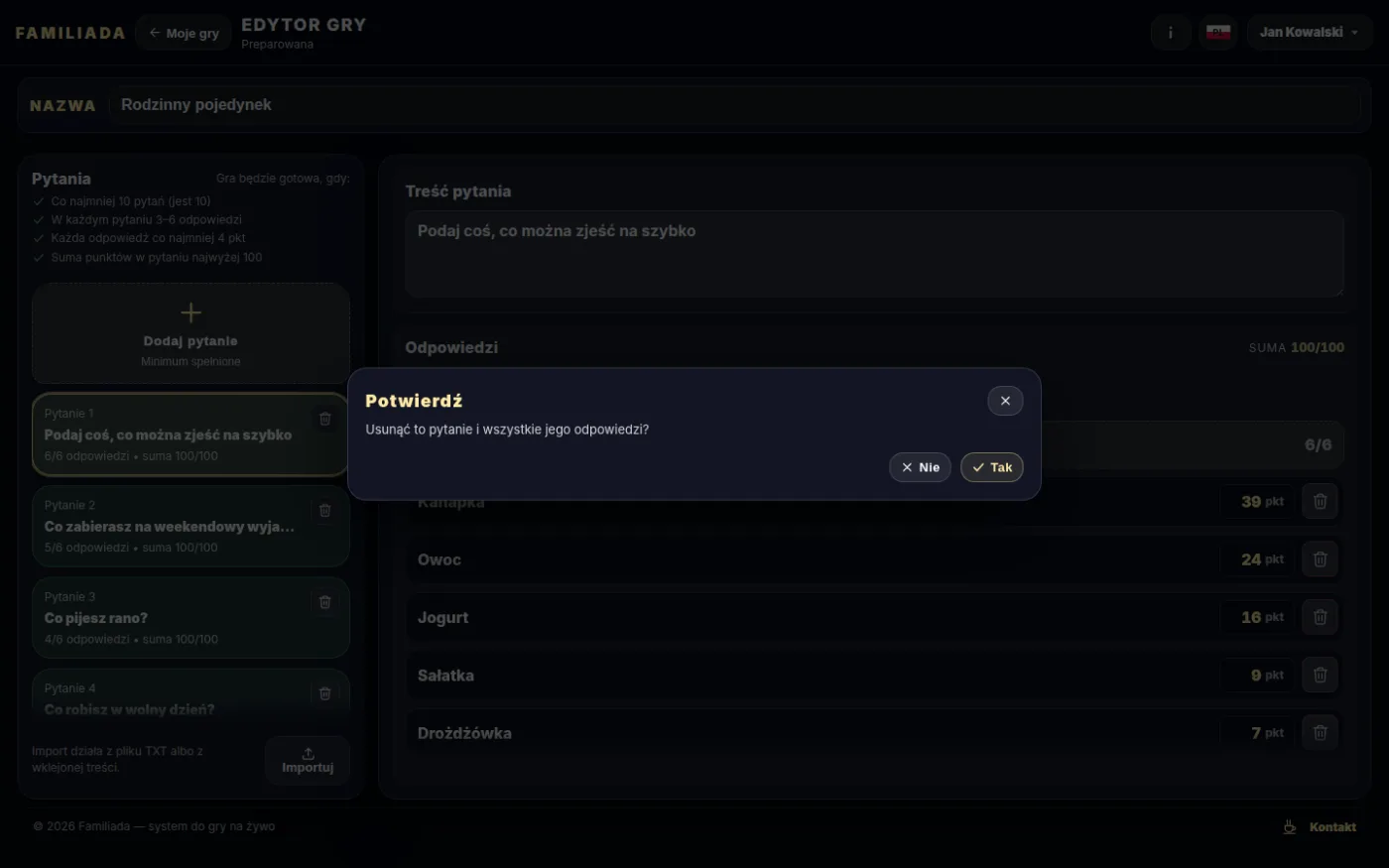This screenshot has height=868, width=1389.
Task: Click the Importuj upload button
Action: click(x=308, y=761)
